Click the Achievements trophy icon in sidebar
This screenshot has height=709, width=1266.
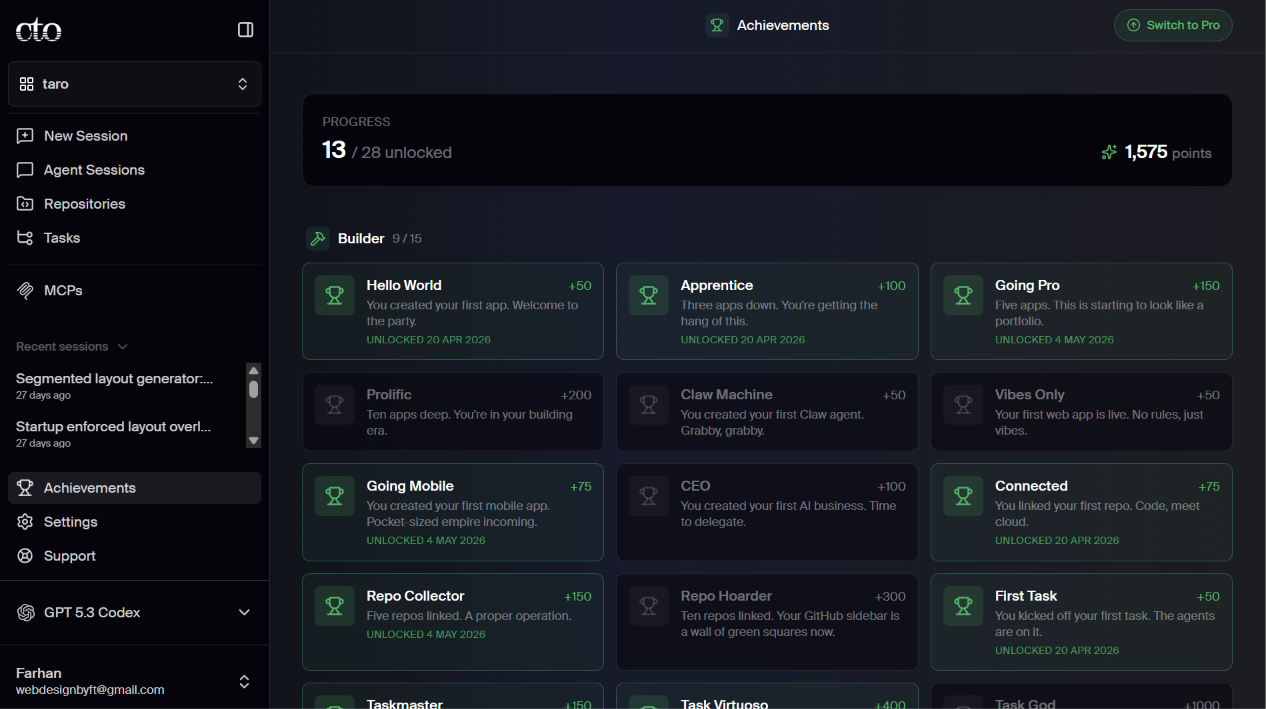click(26, 488)
